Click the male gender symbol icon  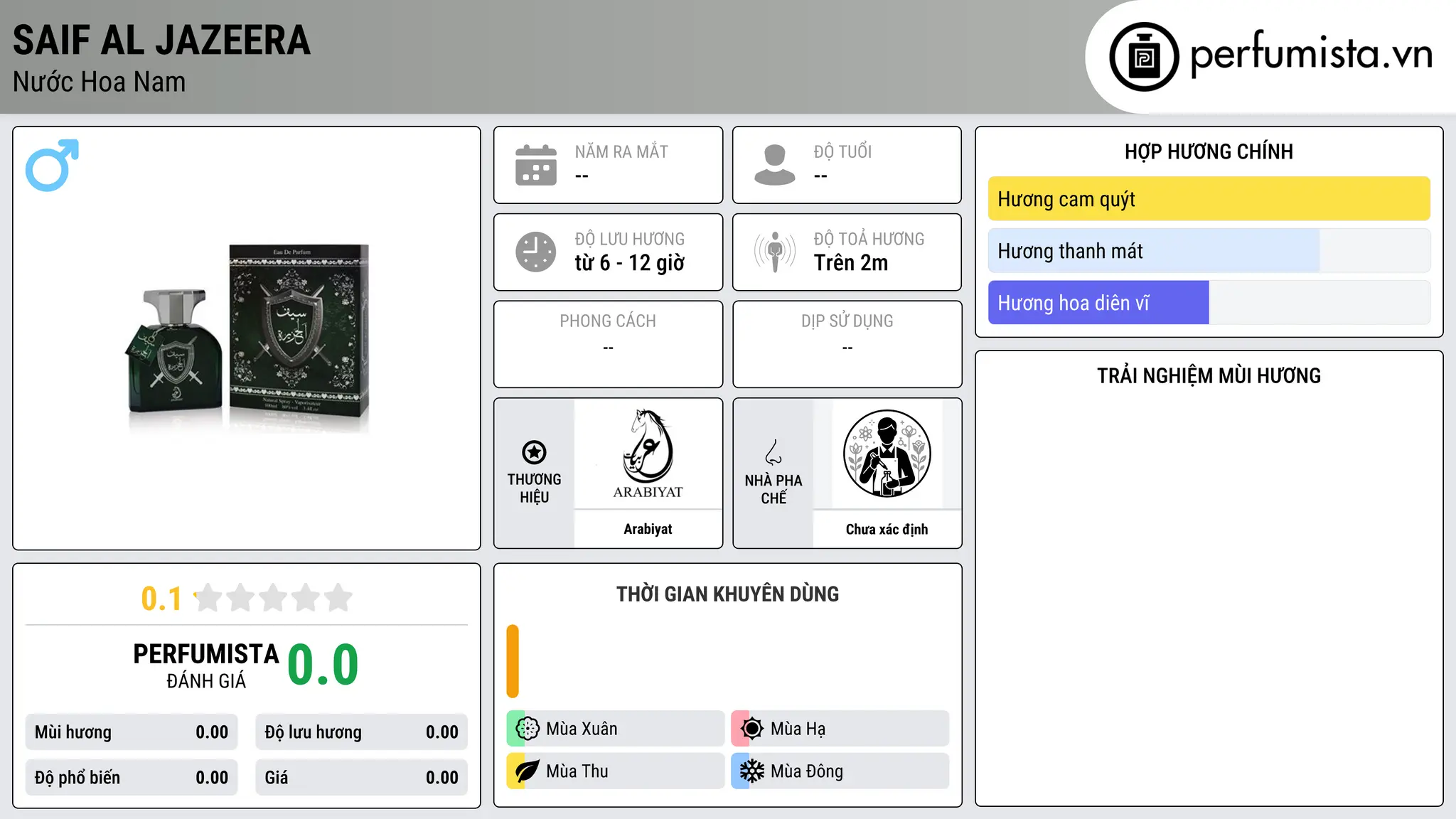coord(52,165)
